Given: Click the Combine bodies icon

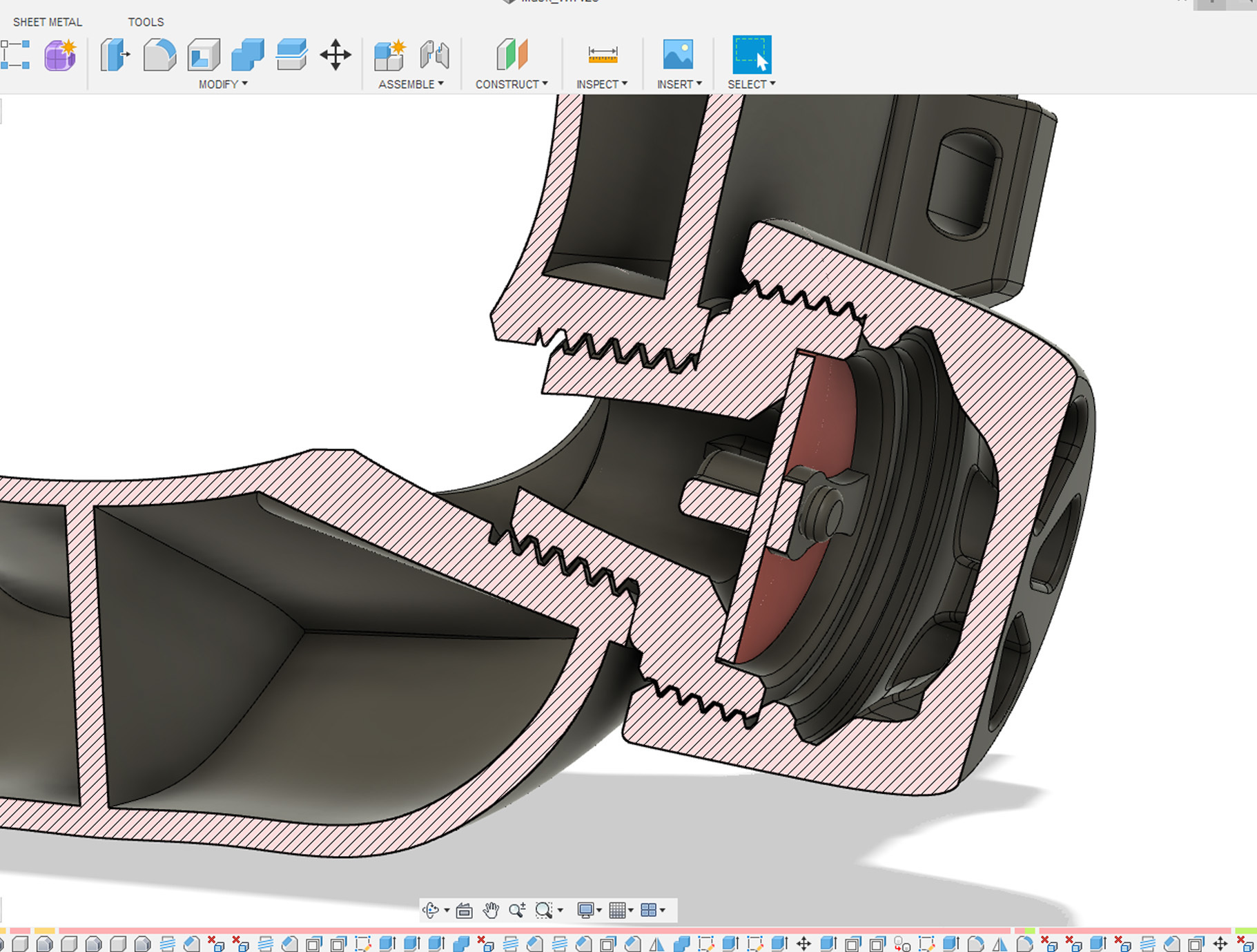Looking at the screenshot, I should coord(247,55).
